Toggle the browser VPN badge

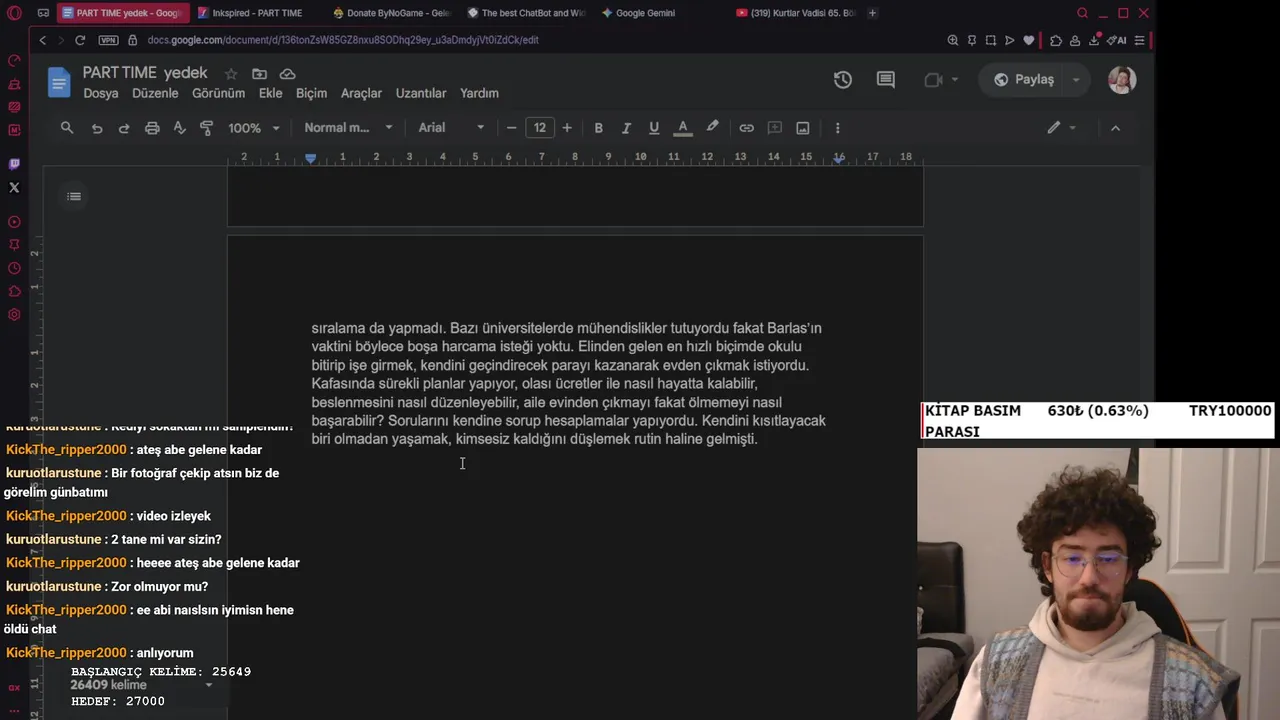[x=108, y=40]
